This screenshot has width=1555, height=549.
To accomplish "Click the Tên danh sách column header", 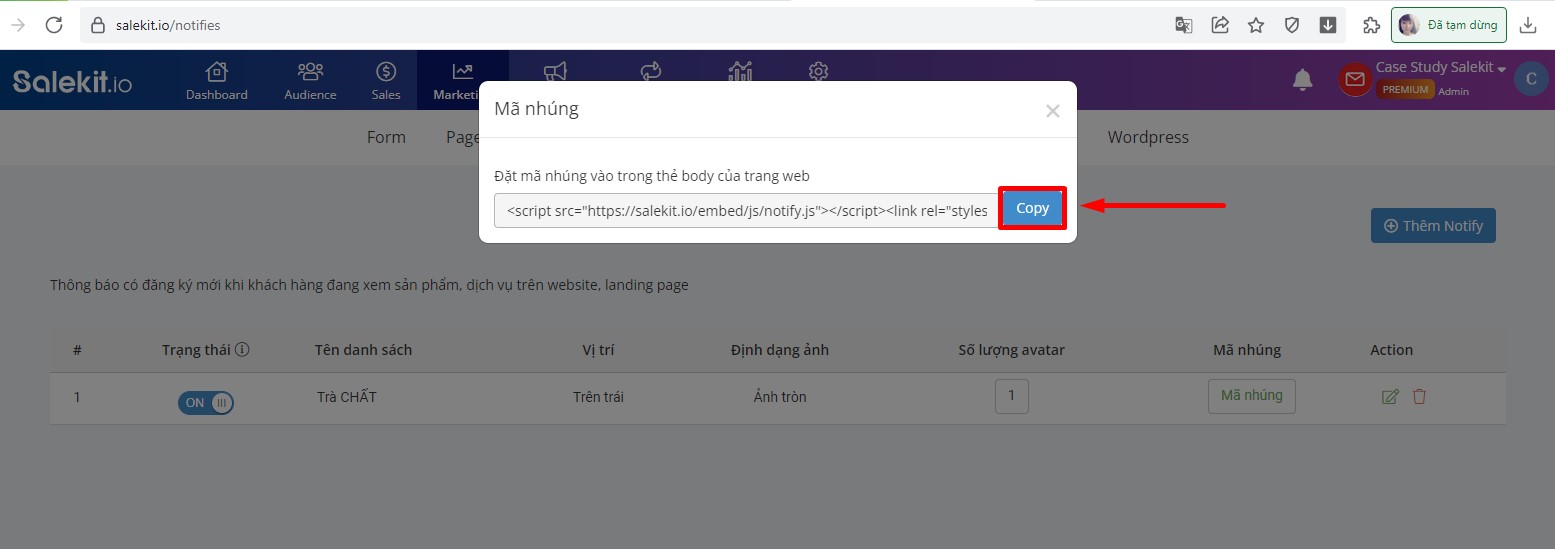I will pos(363,350).
